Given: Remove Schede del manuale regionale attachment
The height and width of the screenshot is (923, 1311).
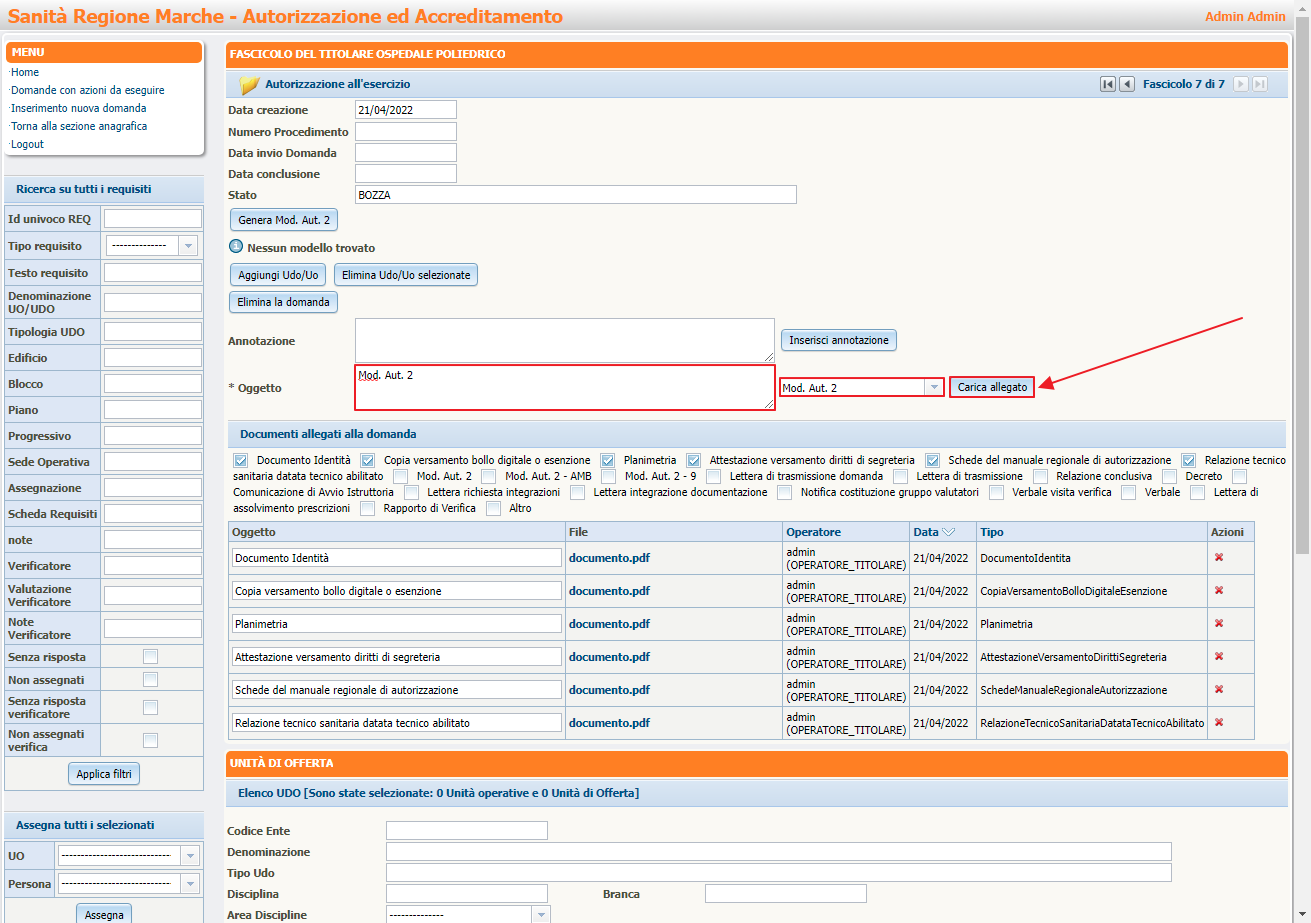Looking at the screenshot, I should pyautogui.click(x=1219, y=690).
